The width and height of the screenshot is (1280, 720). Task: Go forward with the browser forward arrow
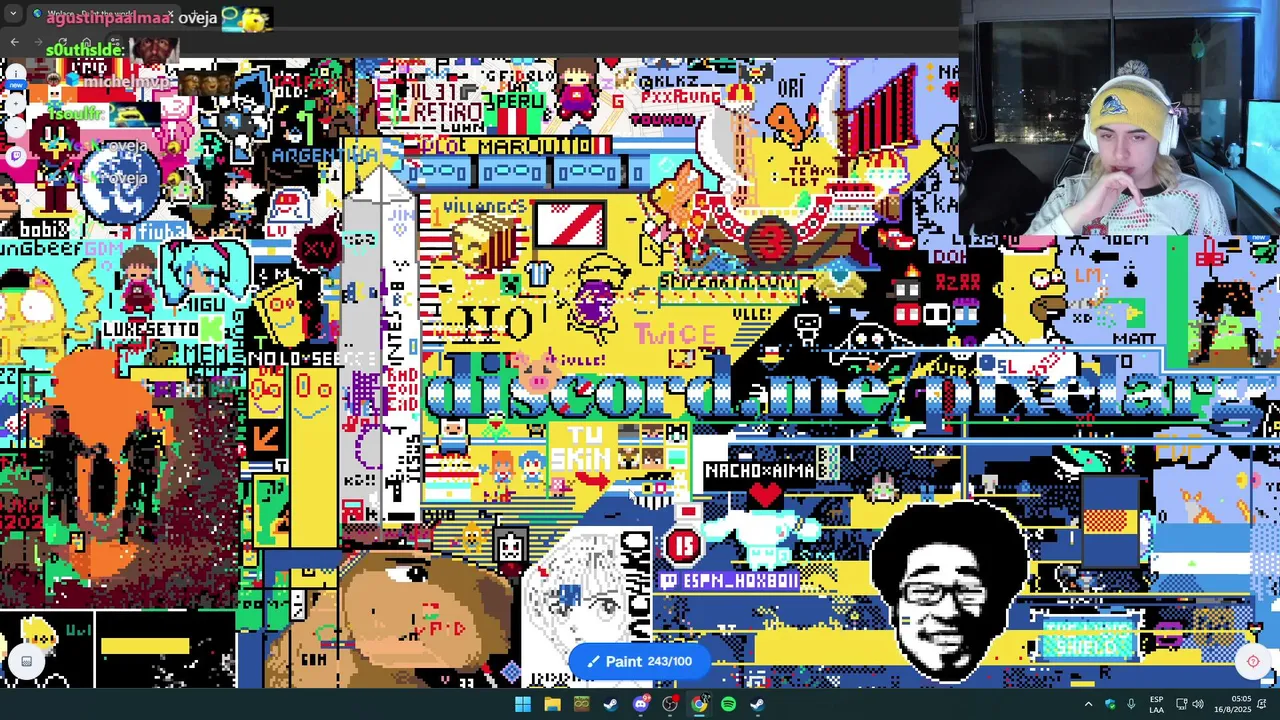(x=38, y=42)
